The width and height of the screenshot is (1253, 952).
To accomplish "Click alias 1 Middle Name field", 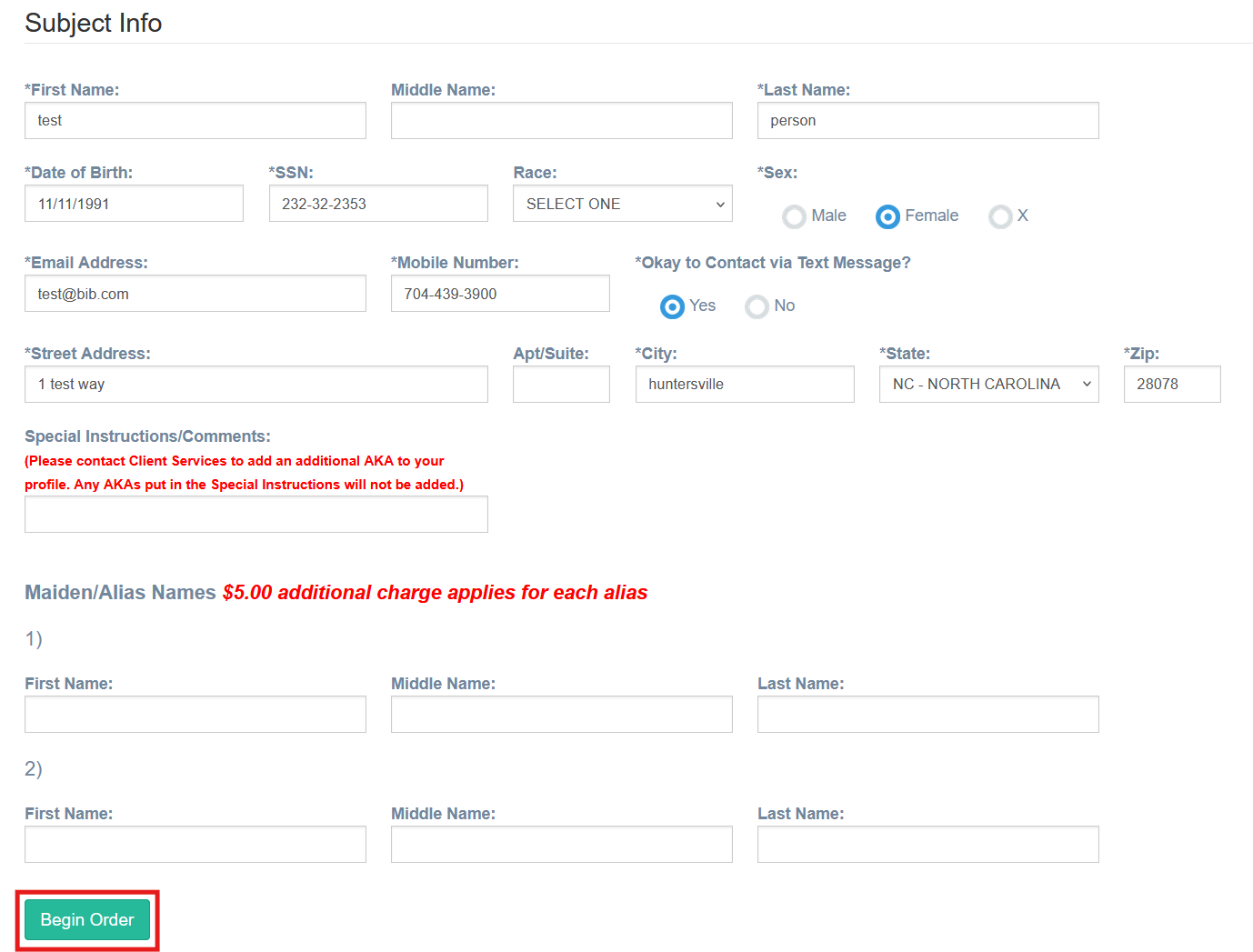I will click(562, 715).
